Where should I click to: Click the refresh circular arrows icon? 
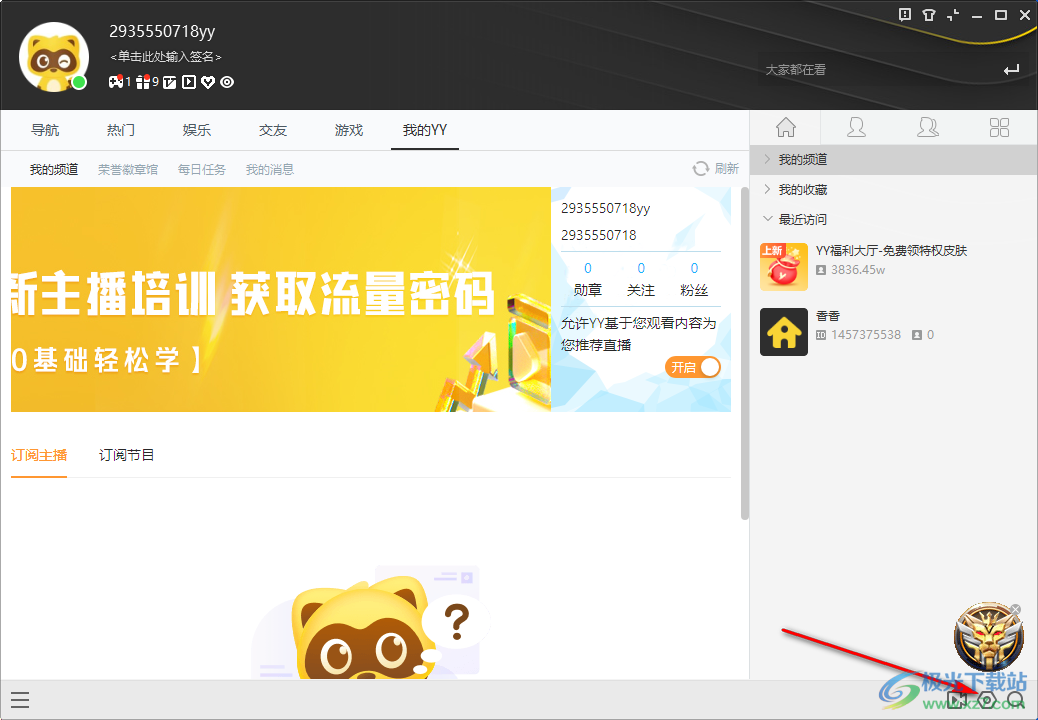pos(700,169)
